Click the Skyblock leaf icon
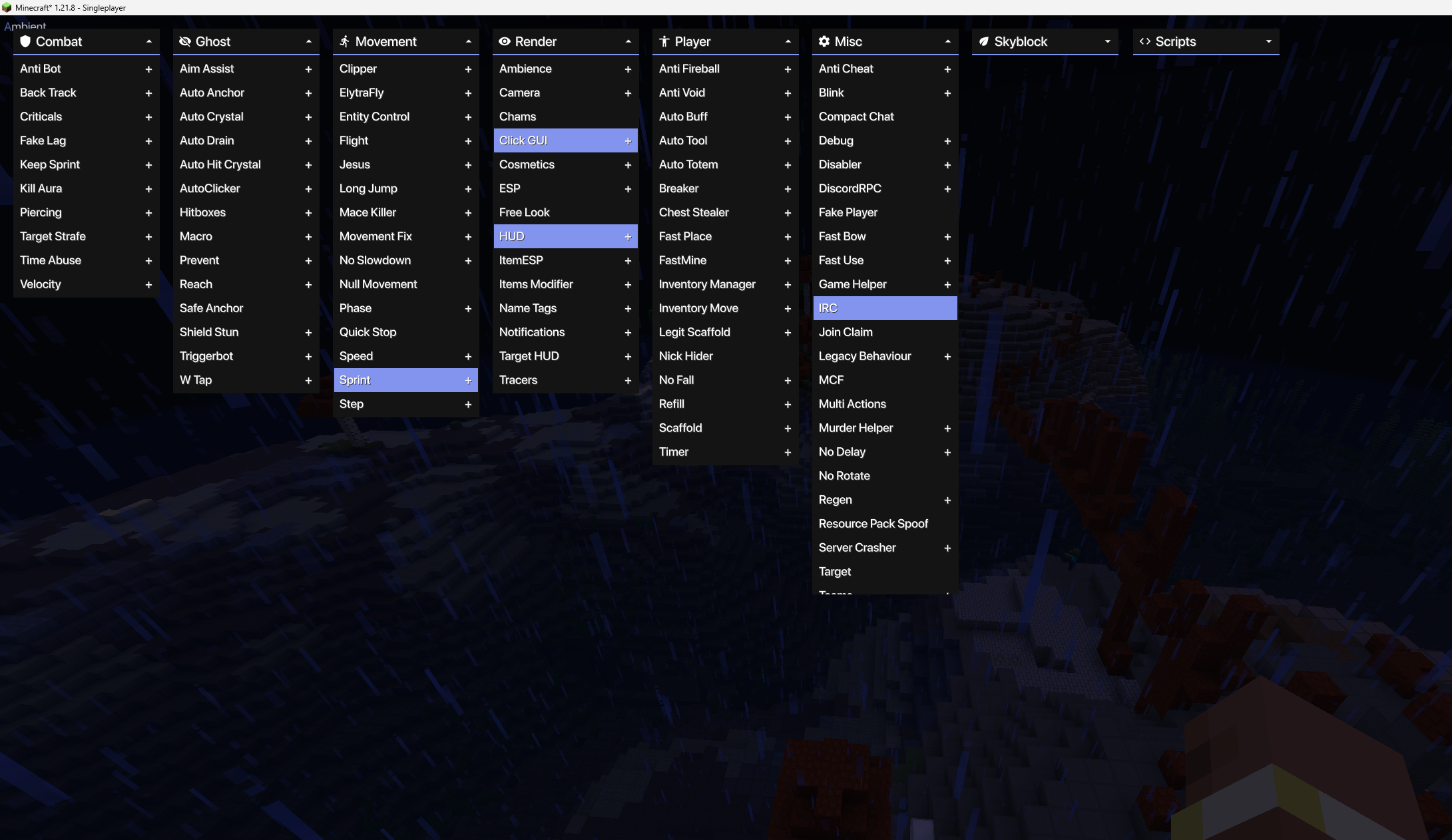The width and height of the screenshot is (1452, 840). point(983,41)
